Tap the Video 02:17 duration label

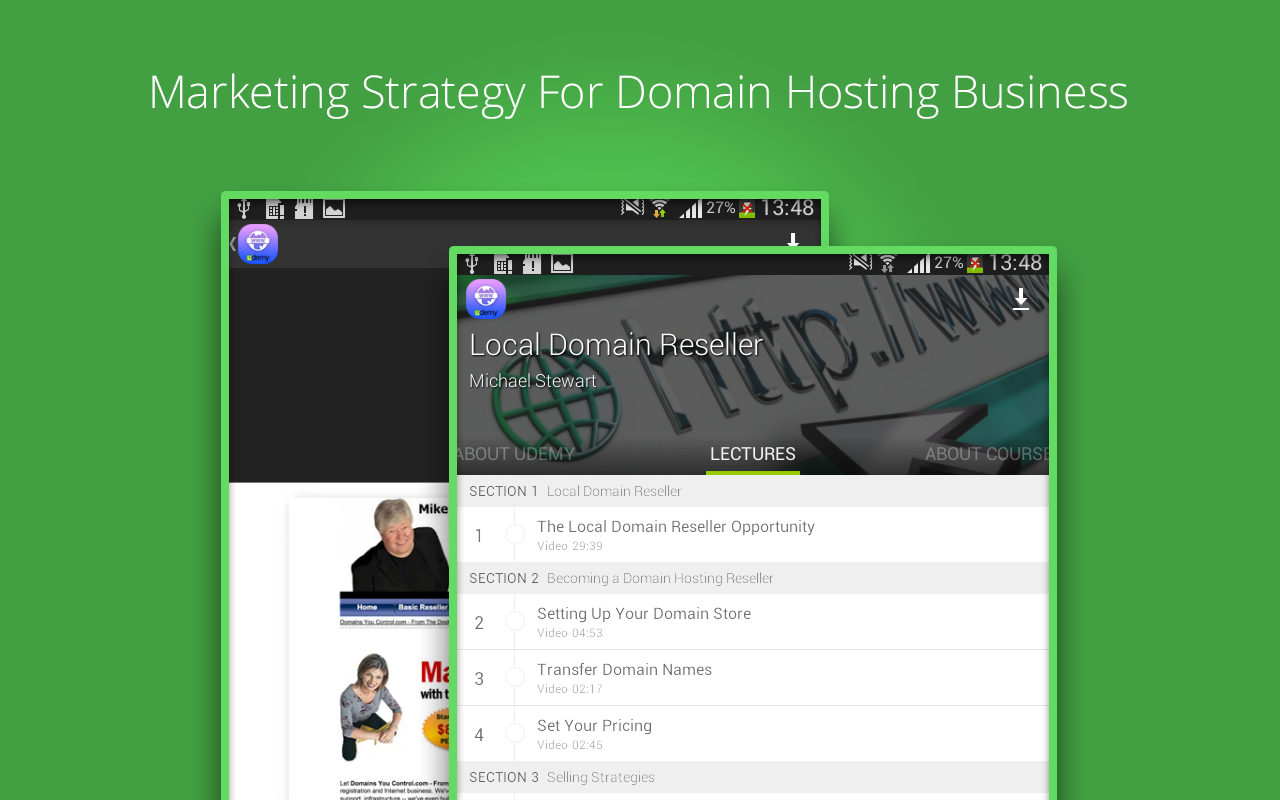coord(570,689)
